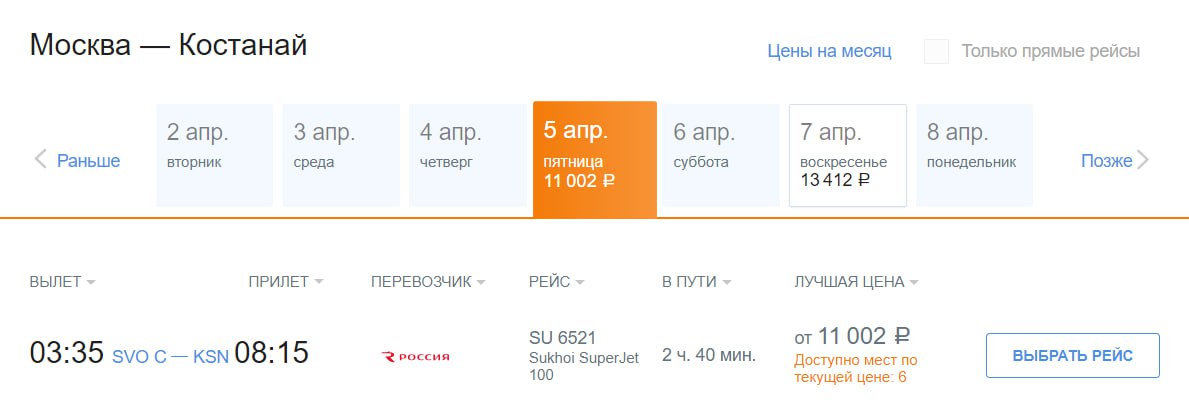Sort by Лучшая цена column
1189x417 pixels.
click(855, 282)
